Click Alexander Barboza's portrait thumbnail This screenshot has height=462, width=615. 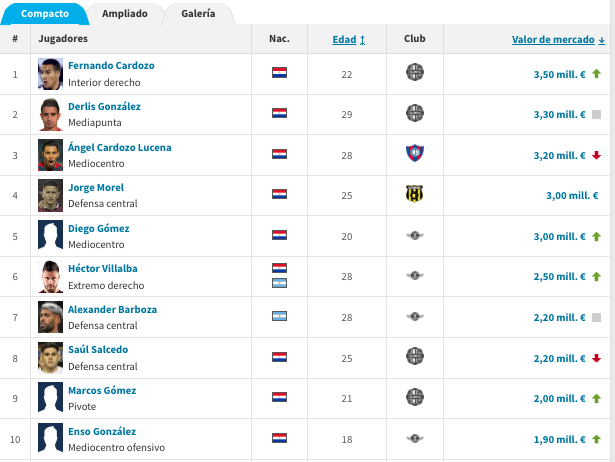pos(50,317)
